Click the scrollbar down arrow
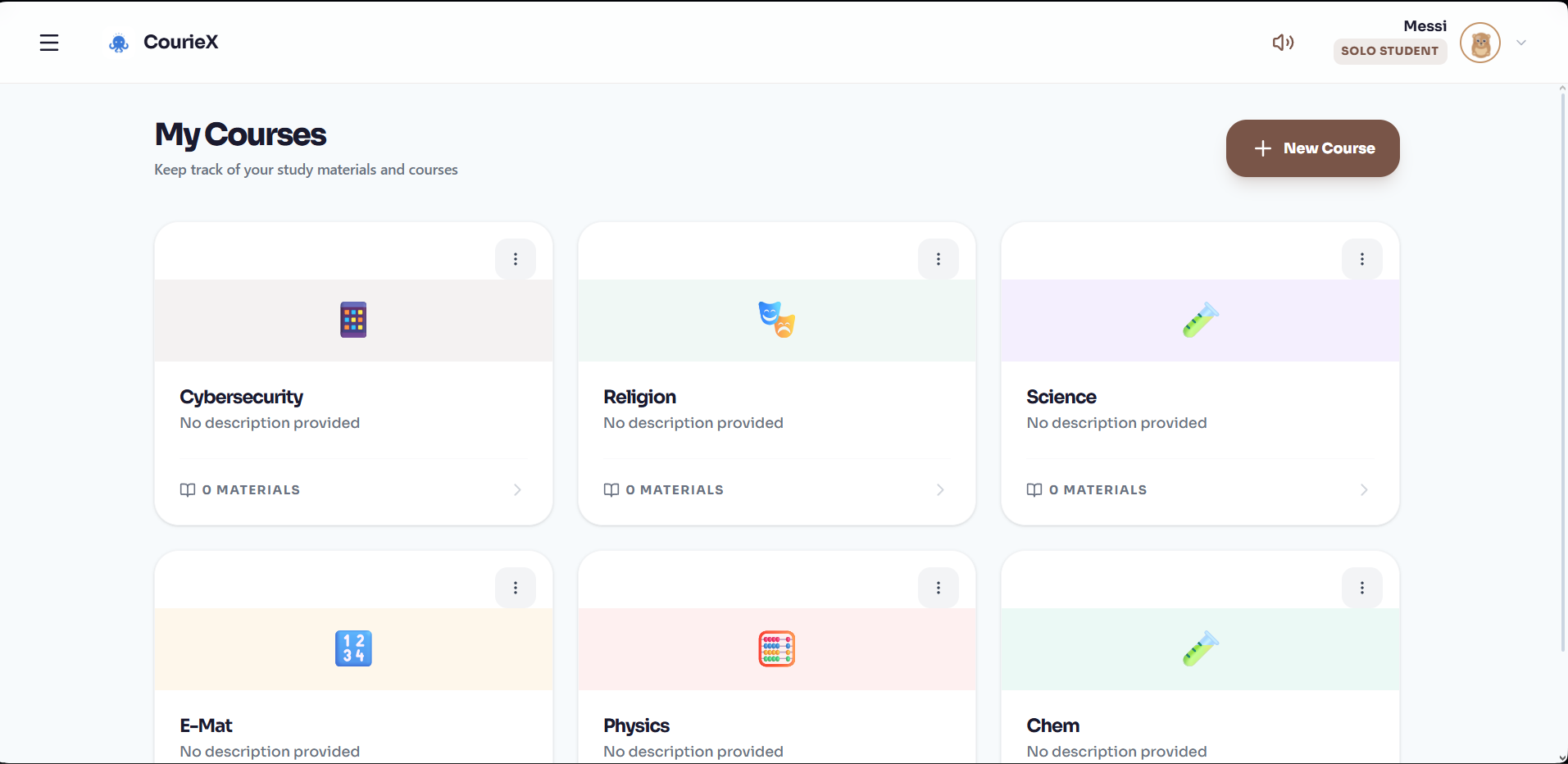Screen dimensions: 1568x764 (x=1562, y=757)
